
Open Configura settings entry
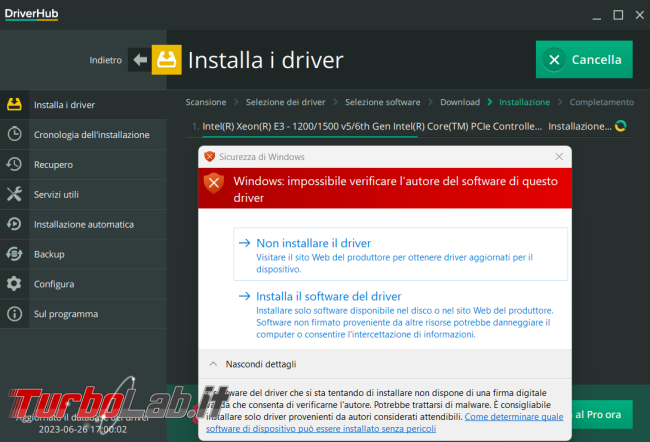[83, 284]
